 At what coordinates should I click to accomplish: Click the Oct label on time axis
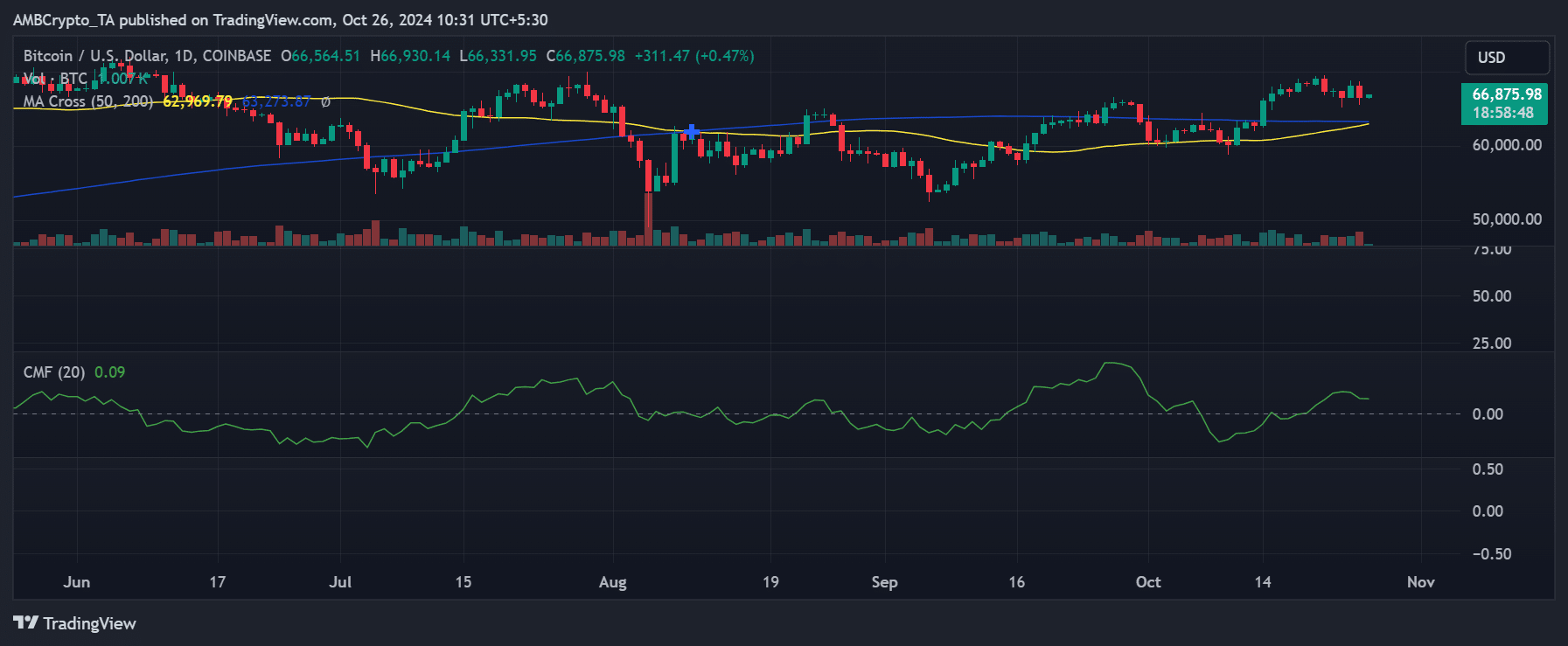tap(1148, 582)
